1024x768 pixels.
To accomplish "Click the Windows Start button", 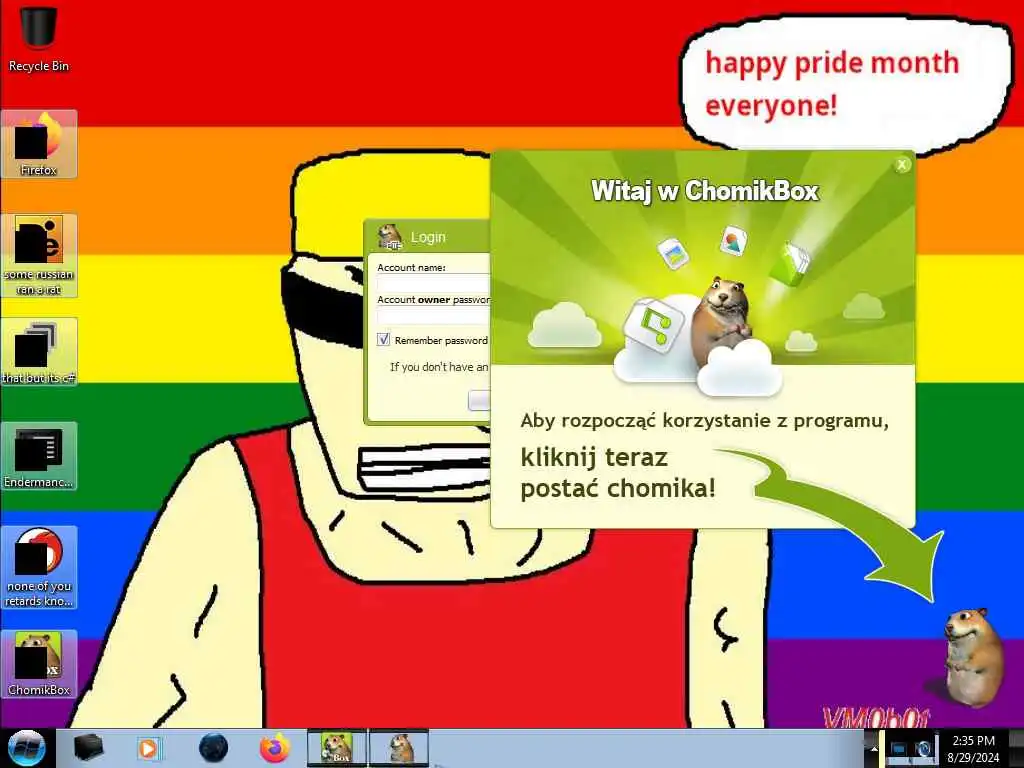I will point(26,748).
